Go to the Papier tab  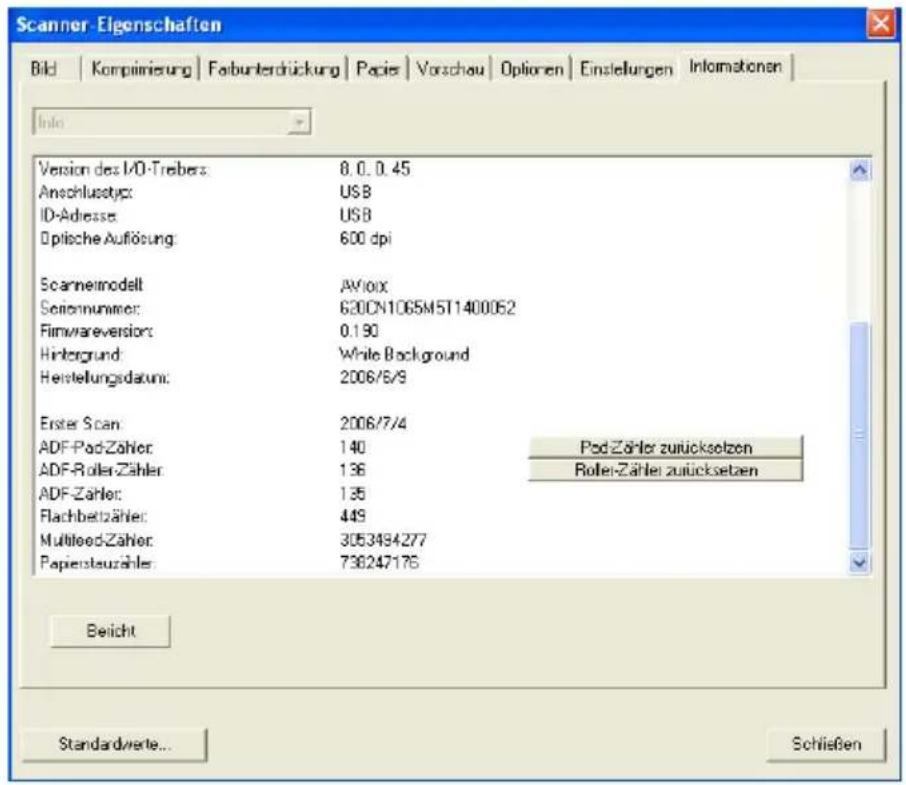(x=378, y=69)
